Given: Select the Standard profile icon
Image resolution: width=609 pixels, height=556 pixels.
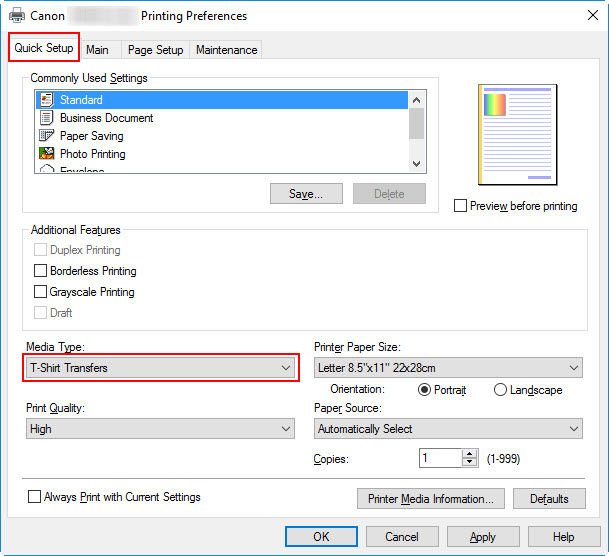Looking at the screenshot, I should click(45, 100).
